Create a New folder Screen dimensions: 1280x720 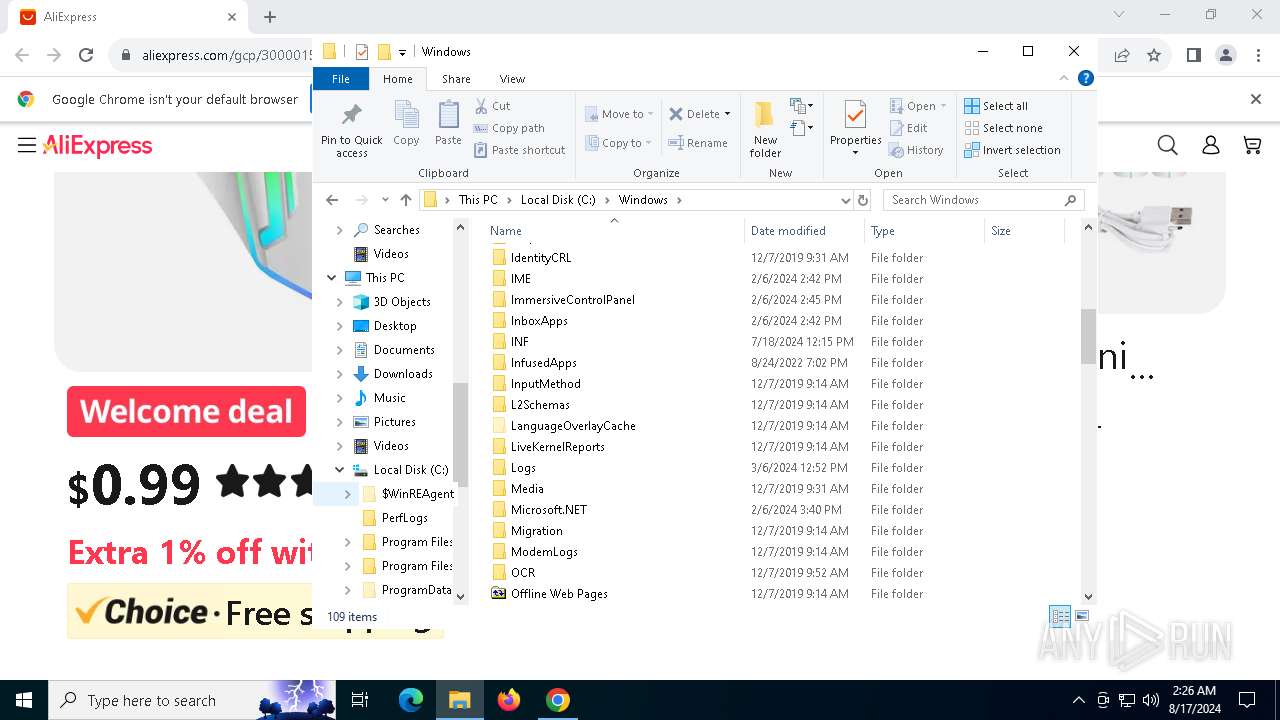click(x=765, y=128)
